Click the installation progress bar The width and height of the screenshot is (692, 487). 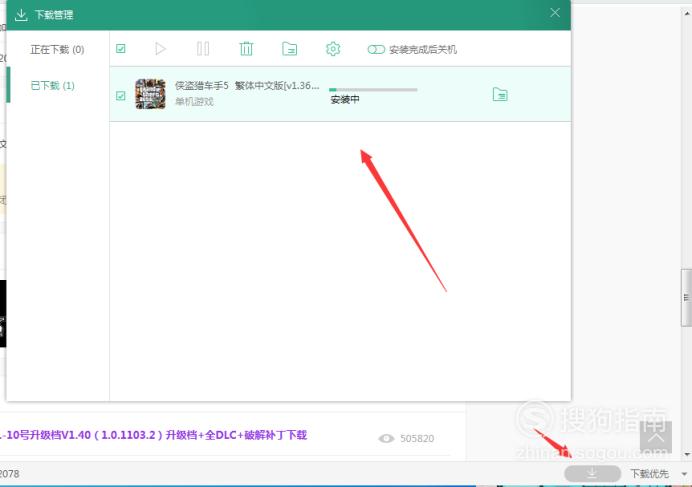pyautogui.click(x=373, y=90)
